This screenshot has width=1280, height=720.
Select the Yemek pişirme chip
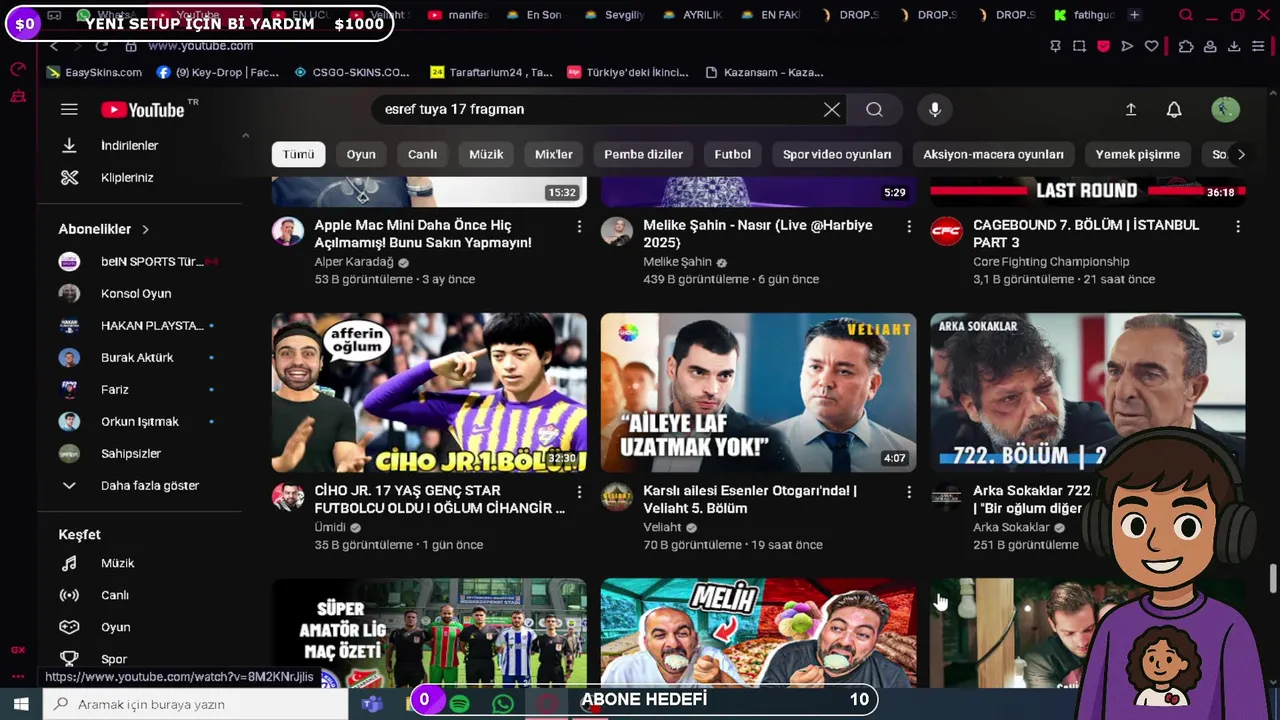tap(1138, 154)
